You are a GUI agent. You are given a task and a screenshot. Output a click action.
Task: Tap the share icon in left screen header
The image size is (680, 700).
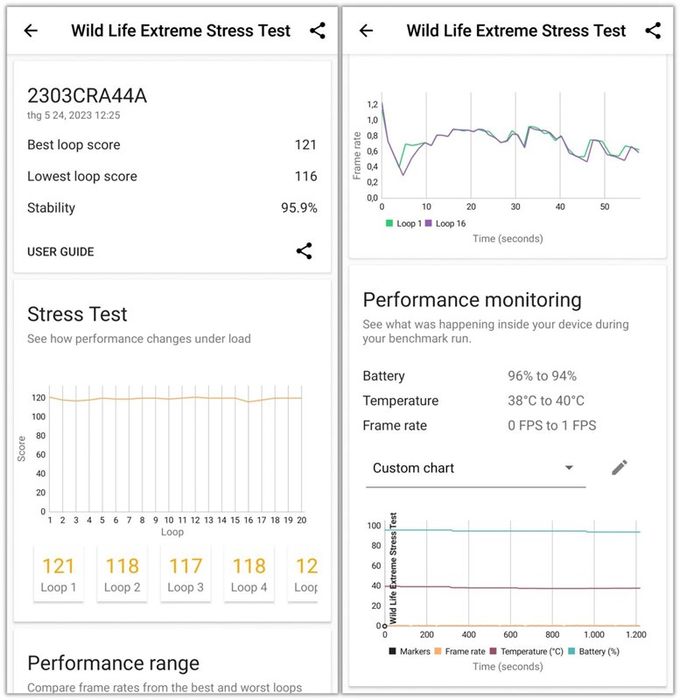317,30
